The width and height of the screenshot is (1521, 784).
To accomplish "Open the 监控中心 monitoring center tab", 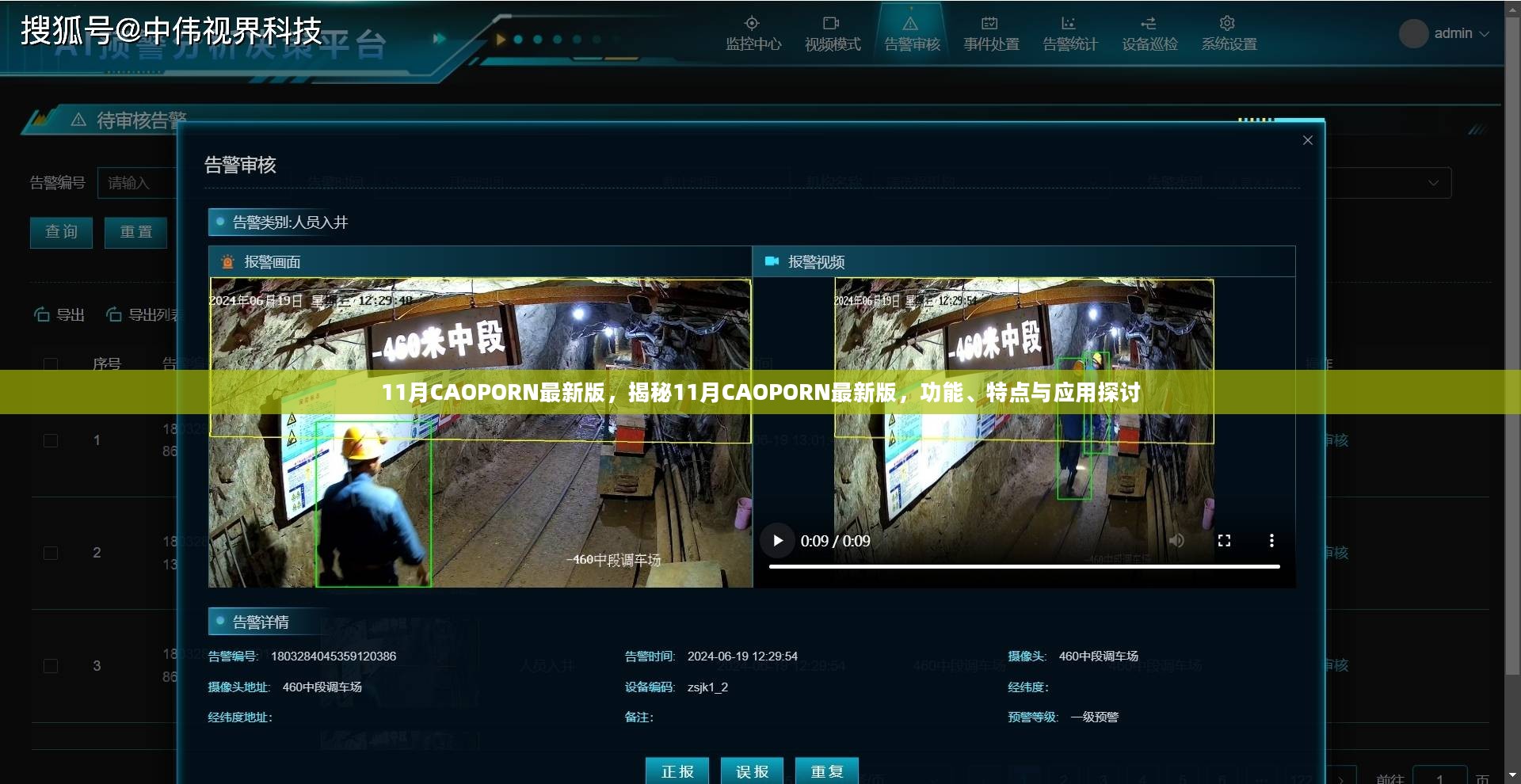I will pos(753,34).
